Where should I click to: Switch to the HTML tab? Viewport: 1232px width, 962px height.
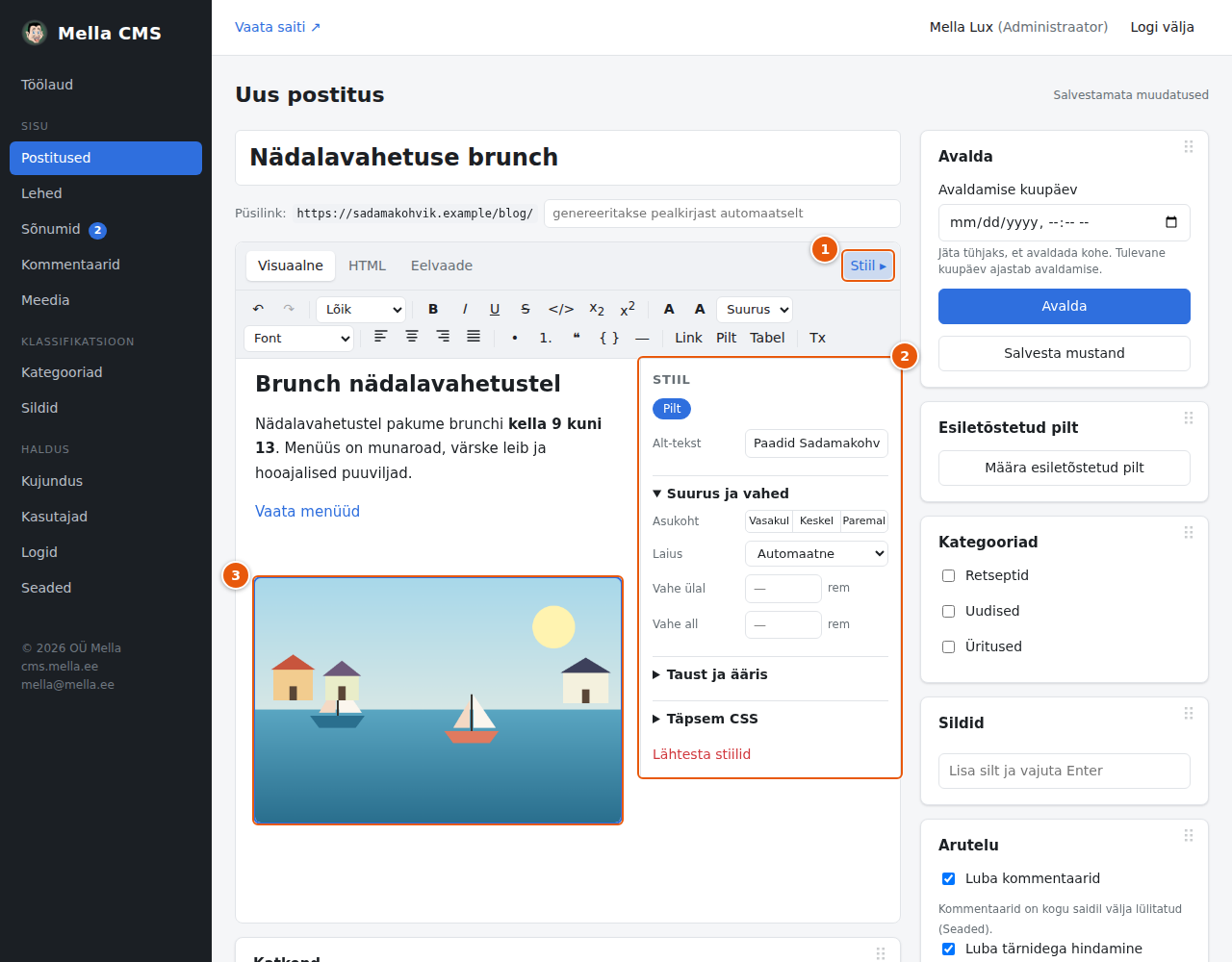[x=367, y=266]
